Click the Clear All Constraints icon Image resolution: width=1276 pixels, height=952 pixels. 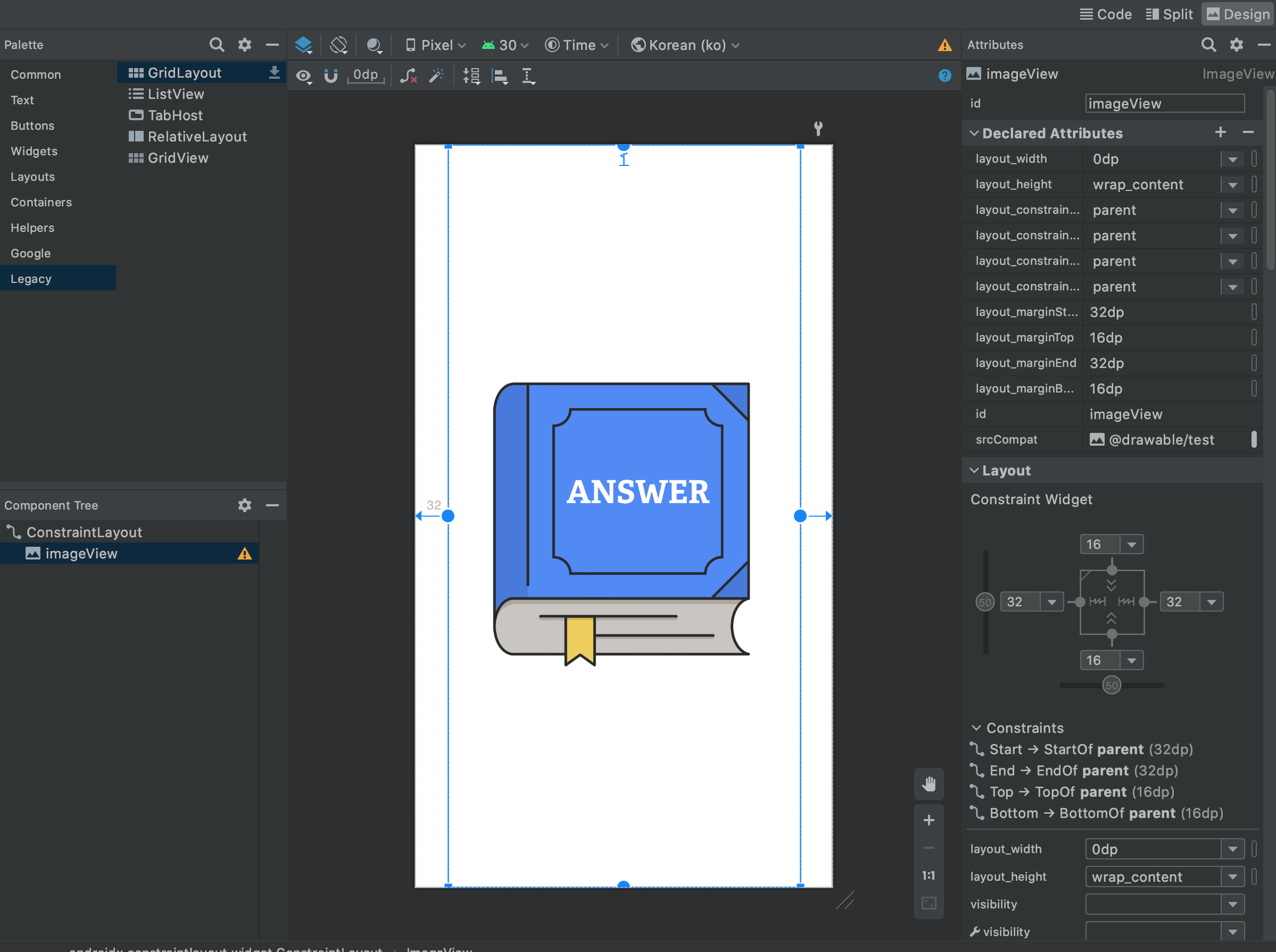coord(408,76)
